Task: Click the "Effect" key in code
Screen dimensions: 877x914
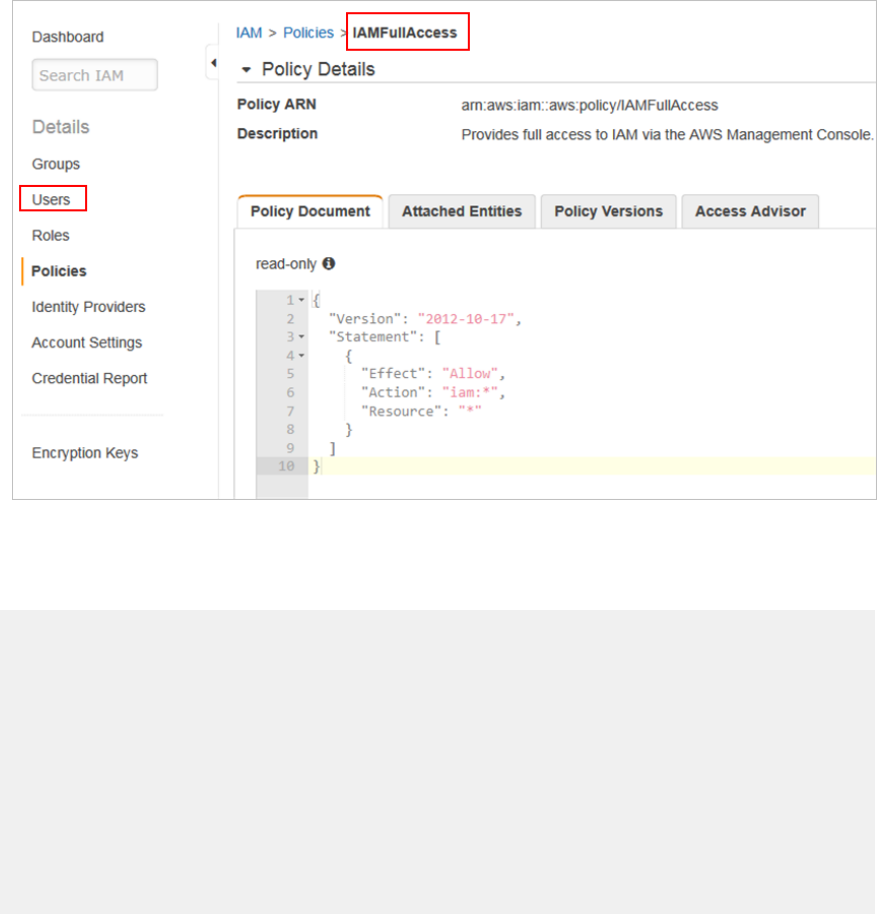Action: pyautogui.click(x=393, y=373)
